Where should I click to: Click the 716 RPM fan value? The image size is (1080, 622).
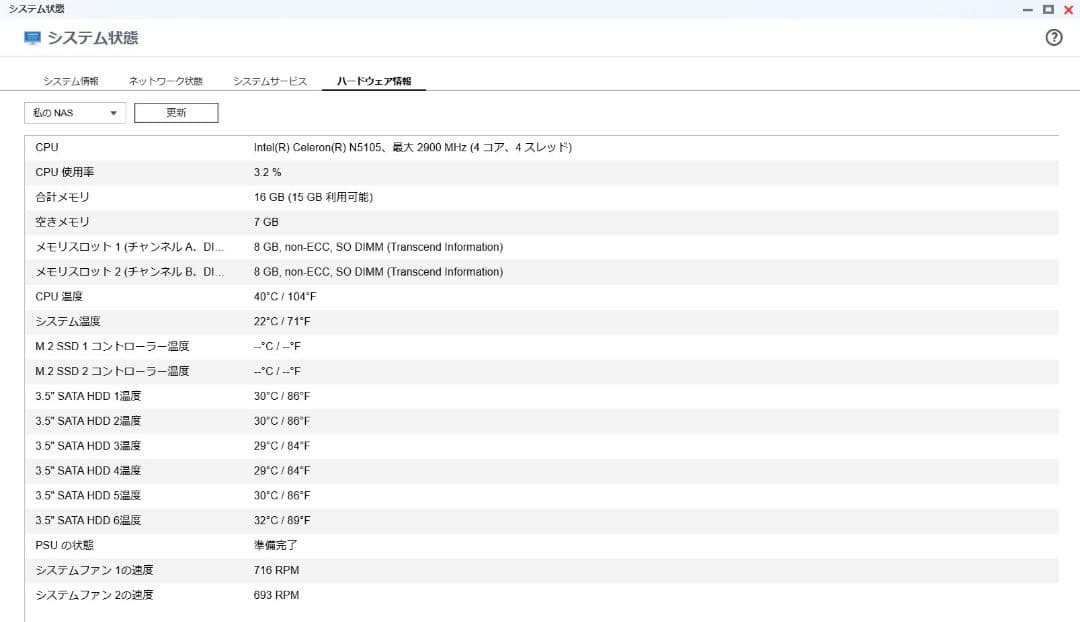tap(276, 570)
